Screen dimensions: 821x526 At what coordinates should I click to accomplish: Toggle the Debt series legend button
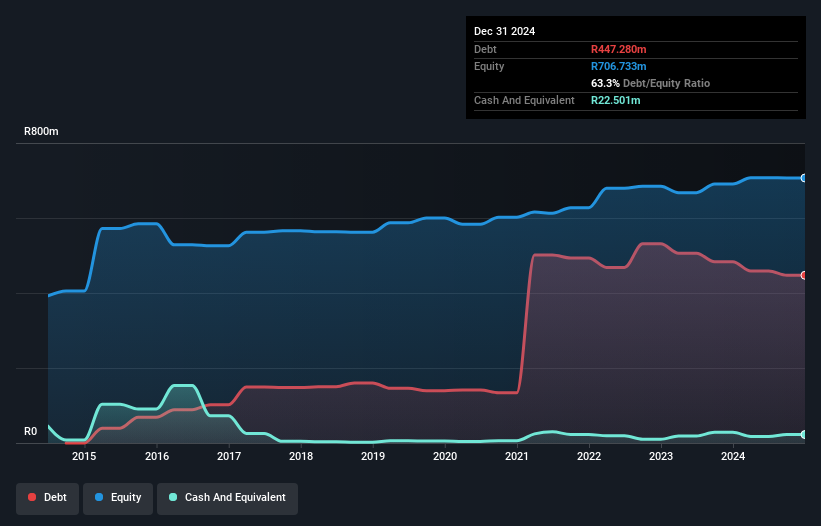[47, 498]
